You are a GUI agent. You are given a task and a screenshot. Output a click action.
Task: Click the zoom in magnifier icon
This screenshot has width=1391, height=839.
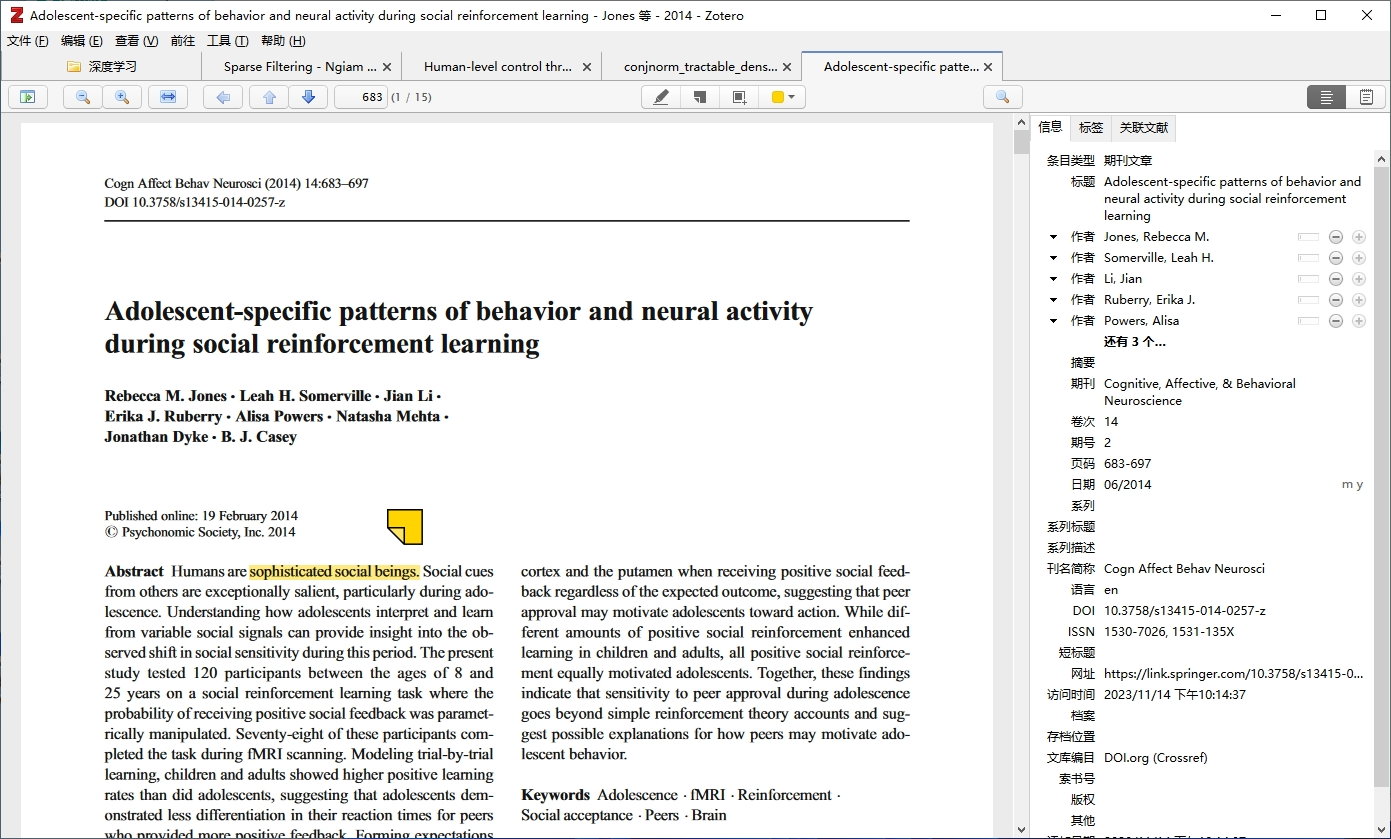point(122,97)
